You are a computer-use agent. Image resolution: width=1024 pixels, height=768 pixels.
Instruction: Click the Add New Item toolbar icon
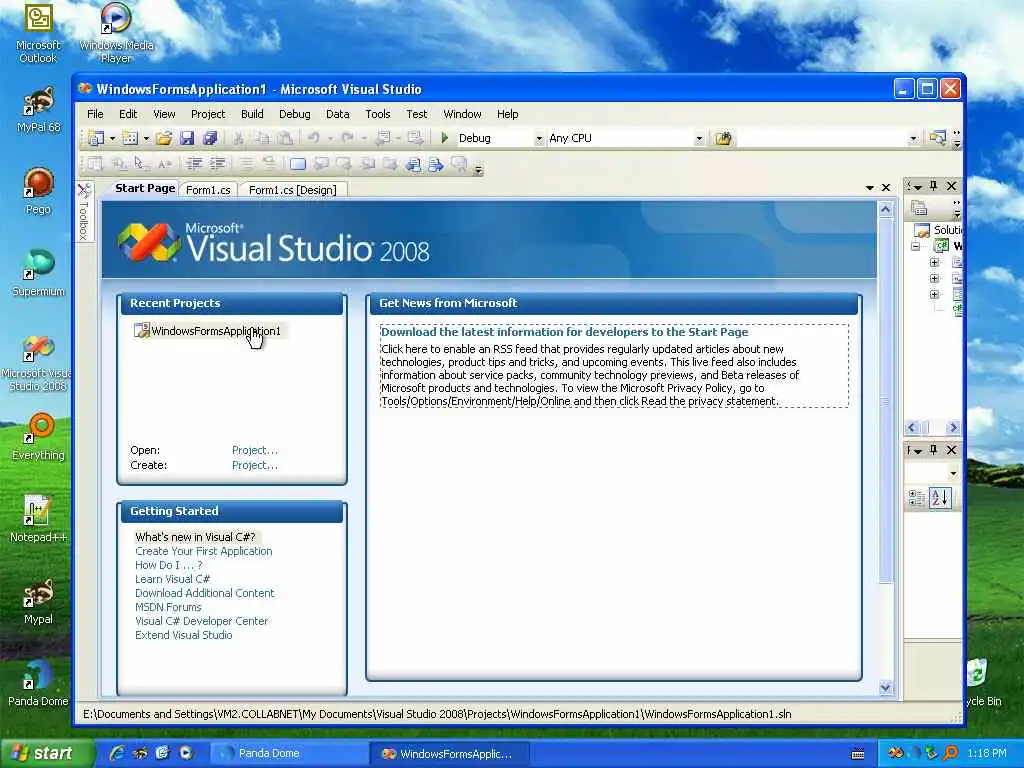(x=130, y=138)
